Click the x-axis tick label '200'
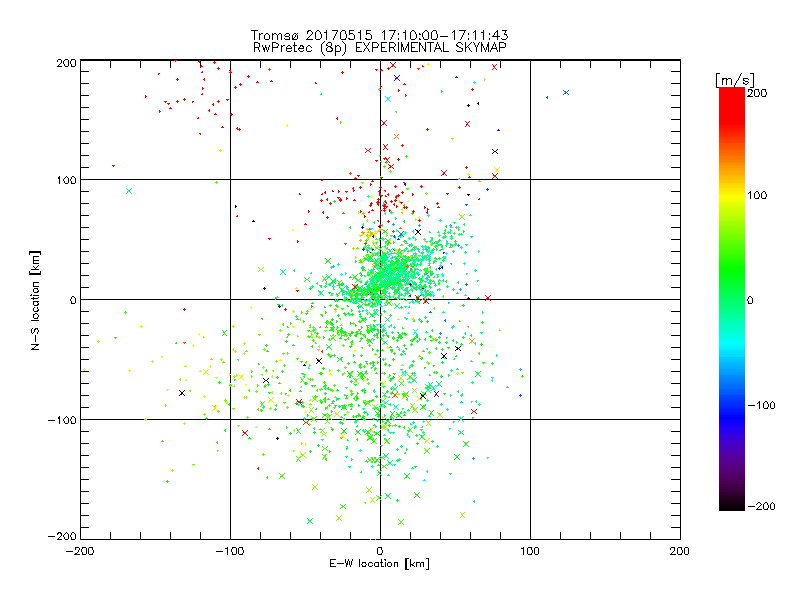The image size is (800, 600). tap(680, 551)
